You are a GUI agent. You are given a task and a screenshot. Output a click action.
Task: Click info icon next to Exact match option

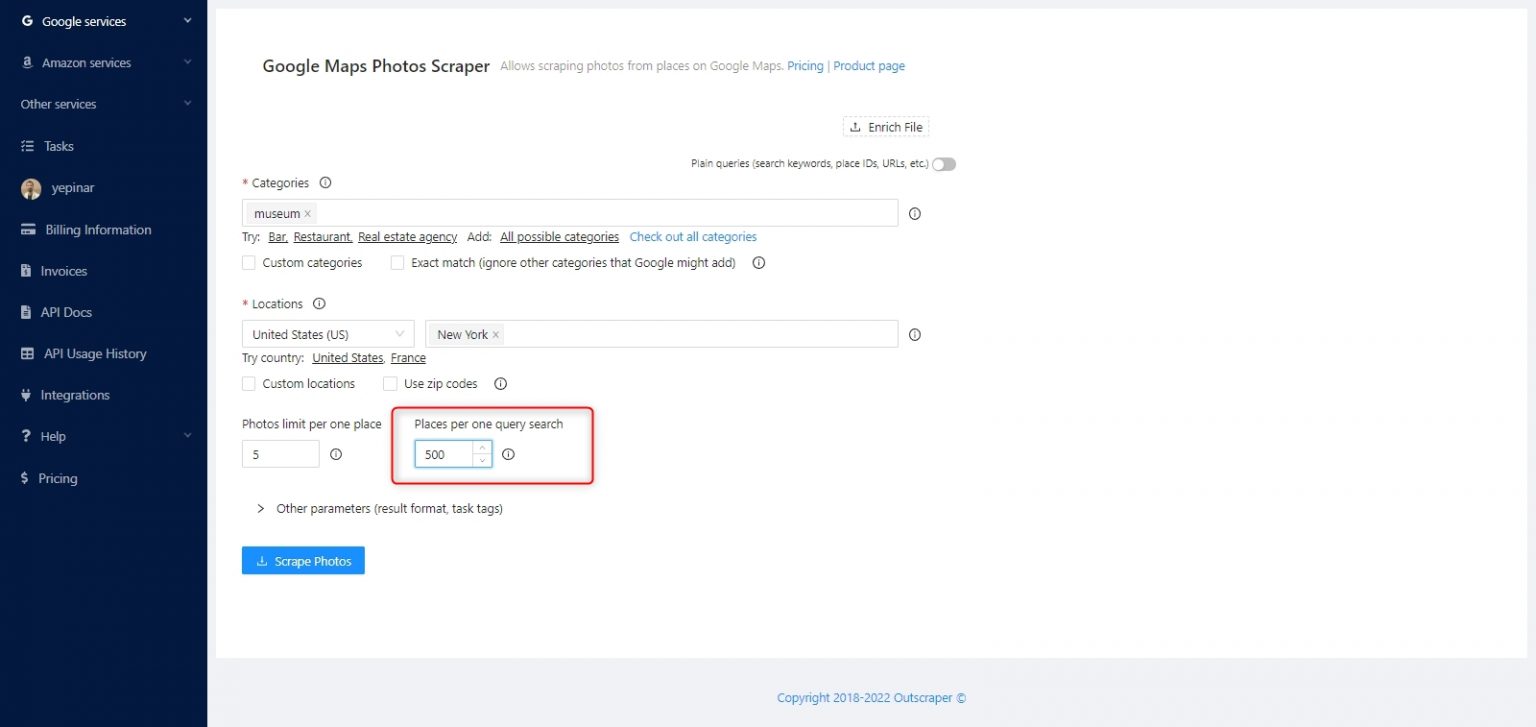tap(758, 263)
